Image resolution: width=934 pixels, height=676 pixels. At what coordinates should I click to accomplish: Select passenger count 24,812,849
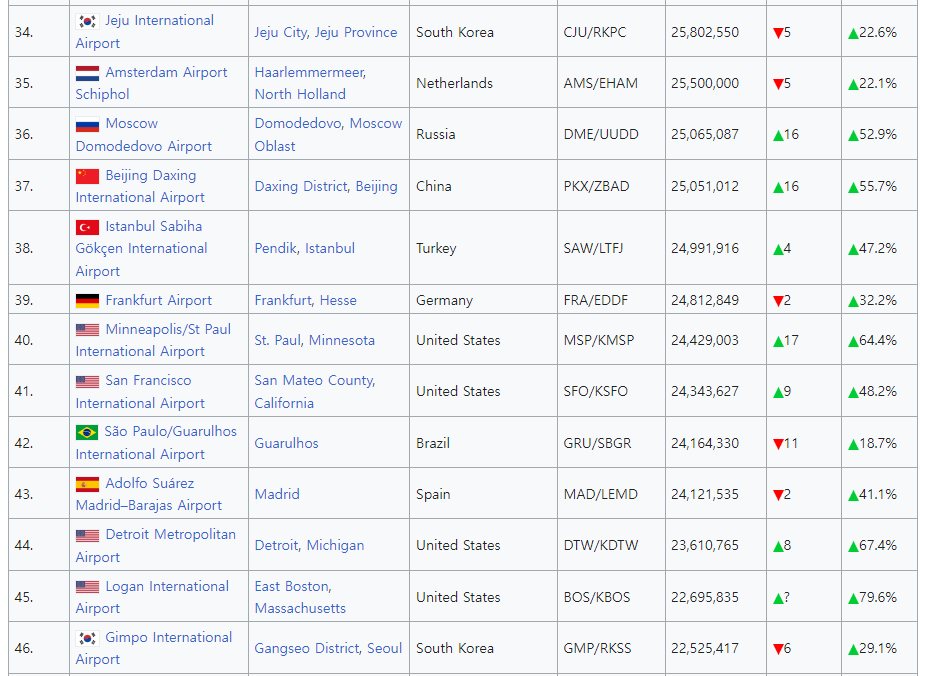pyautogui.click(x=705, y=300)
